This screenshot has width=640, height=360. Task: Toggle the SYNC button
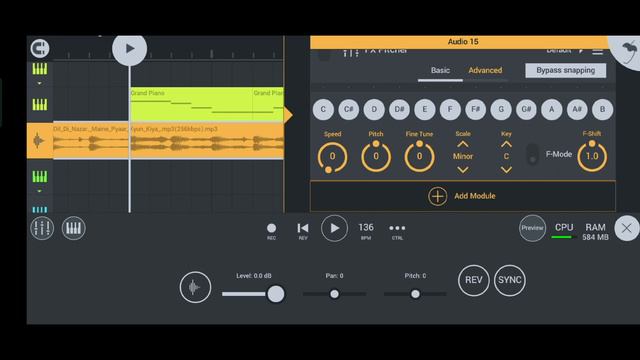pyautogui.click(x=510, y=280)
